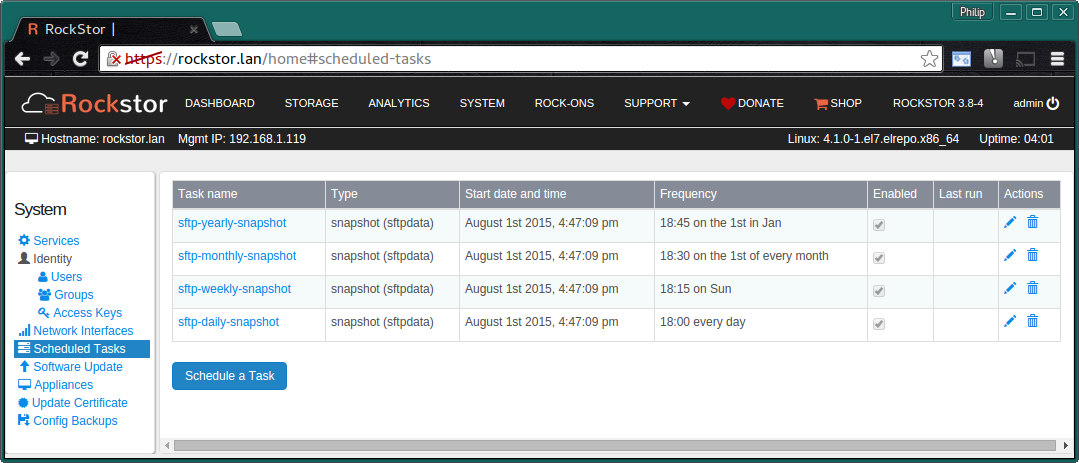Toggle Enabled checkbox for sftp-weekly-snapshot
This screenshot has width=1079, height=463.
[x=879, y=291]
